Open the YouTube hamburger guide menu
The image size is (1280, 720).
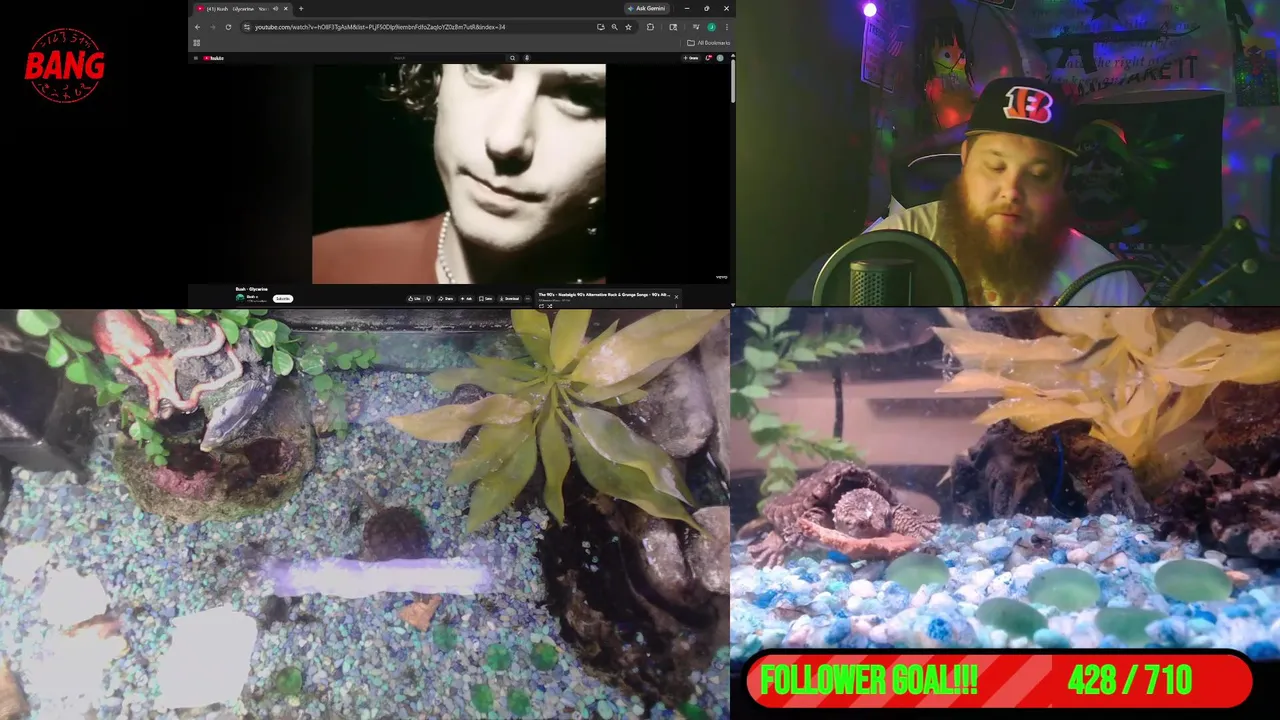[196, 58]
